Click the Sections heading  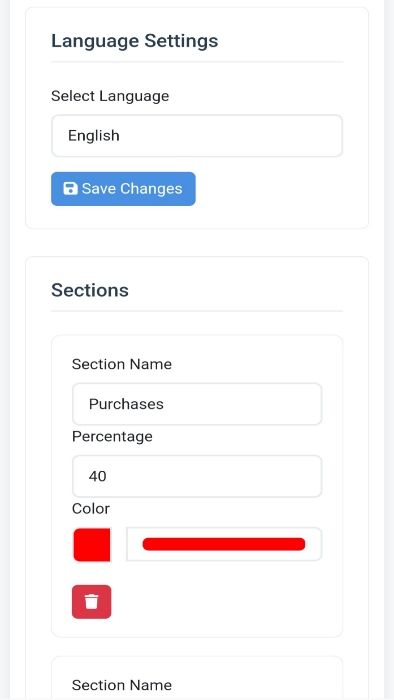tap(90, 290)
